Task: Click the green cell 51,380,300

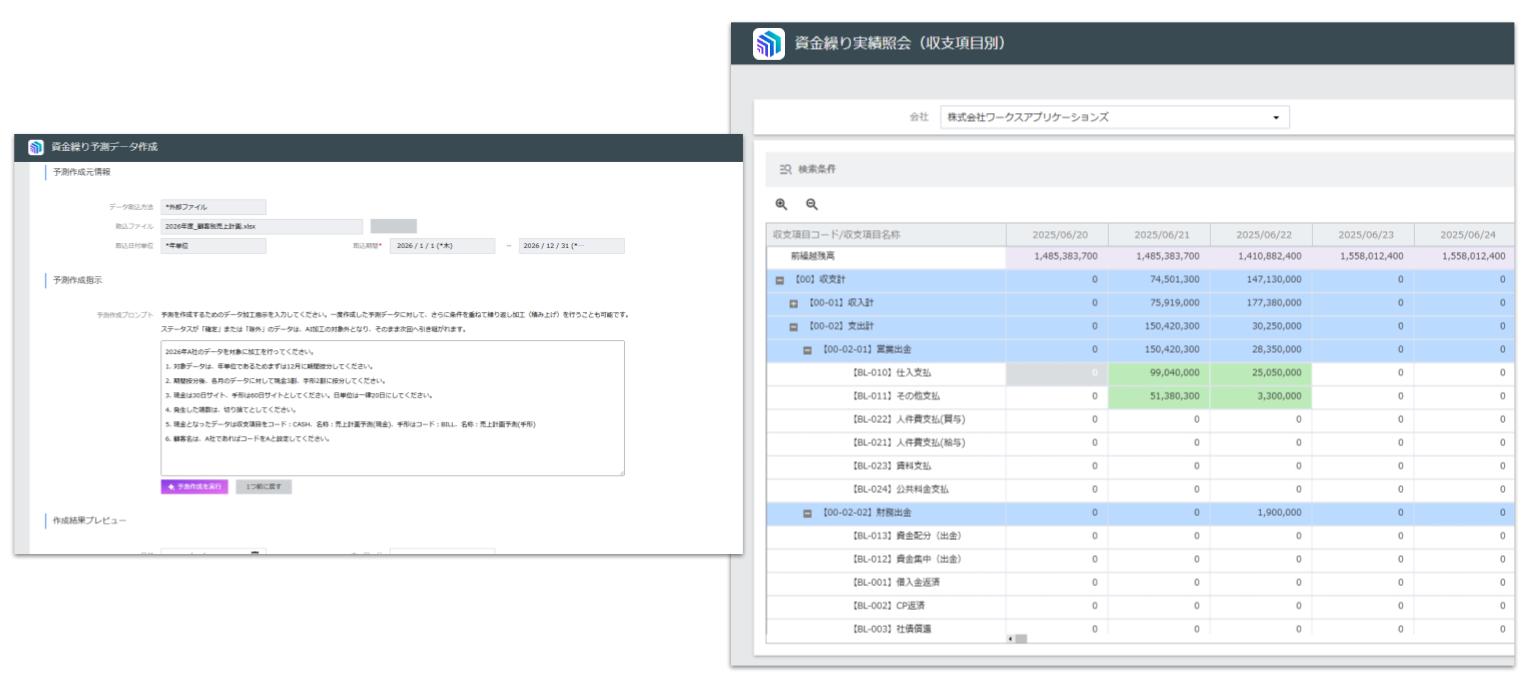Action: click(1158, 396)
